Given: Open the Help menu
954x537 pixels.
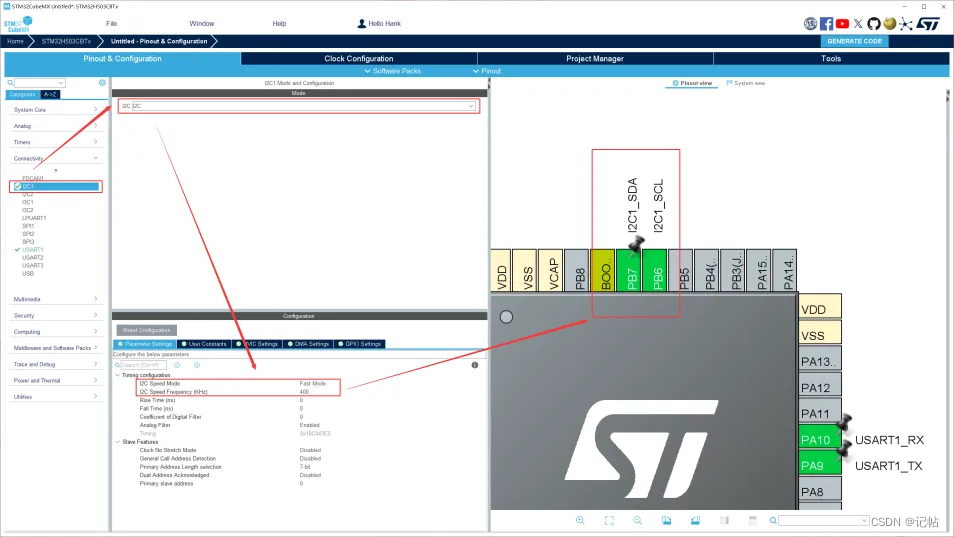Looking at the screenshot, I should (279, 24).
